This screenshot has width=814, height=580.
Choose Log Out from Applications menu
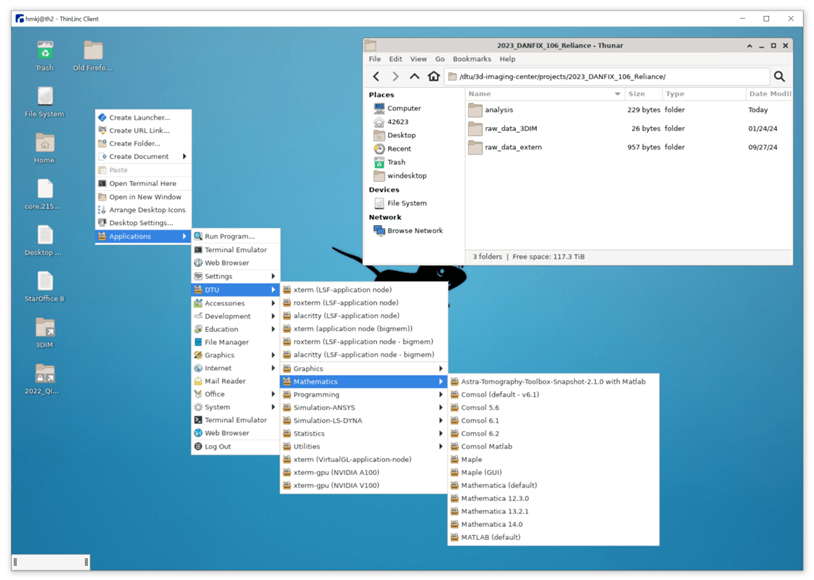(x=236, y=447)
